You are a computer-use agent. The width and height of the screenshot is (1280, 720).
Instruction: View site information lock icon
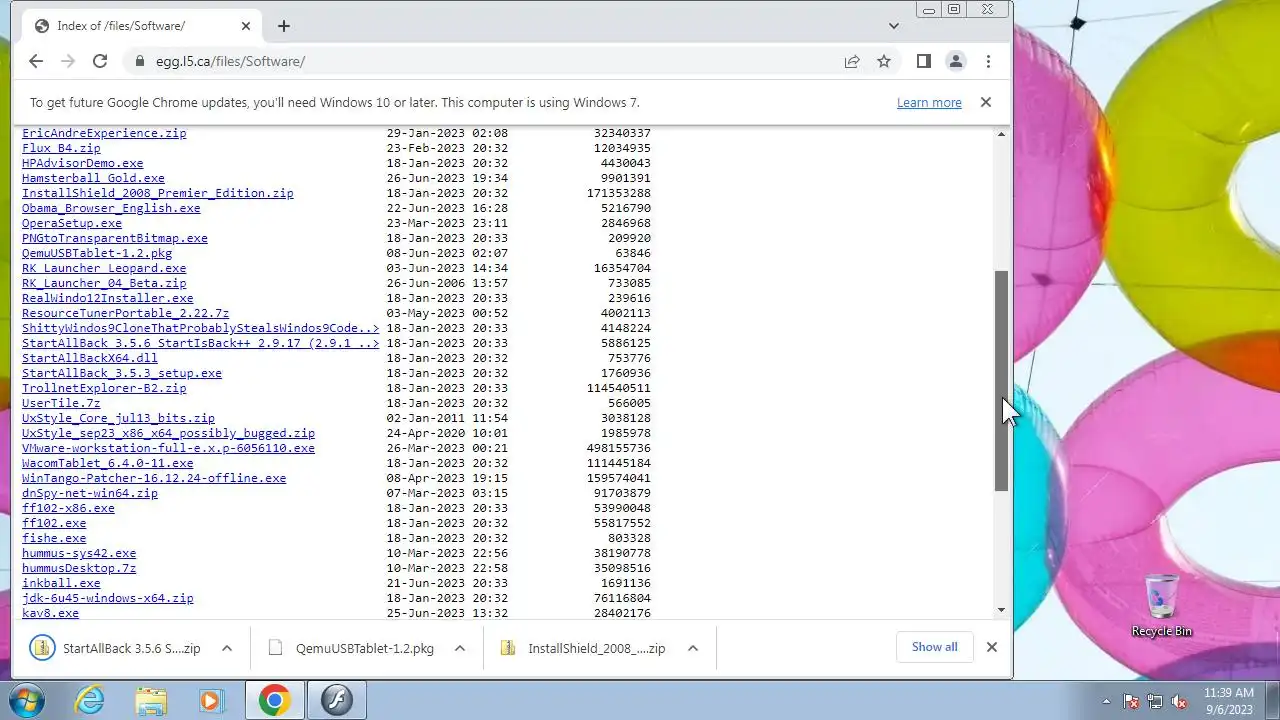coord(140,61)
